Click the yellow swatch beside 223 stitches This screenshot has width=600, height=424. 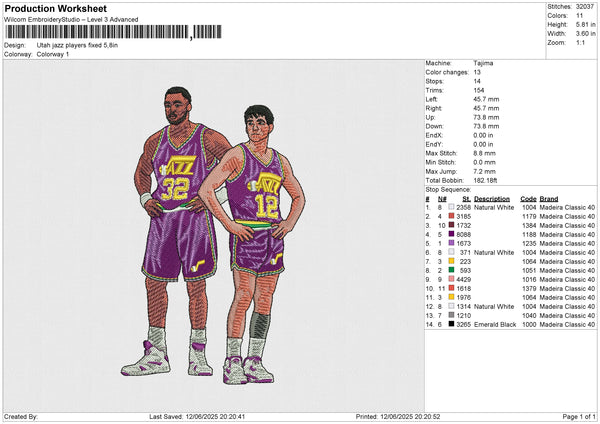tap(452, 261)
